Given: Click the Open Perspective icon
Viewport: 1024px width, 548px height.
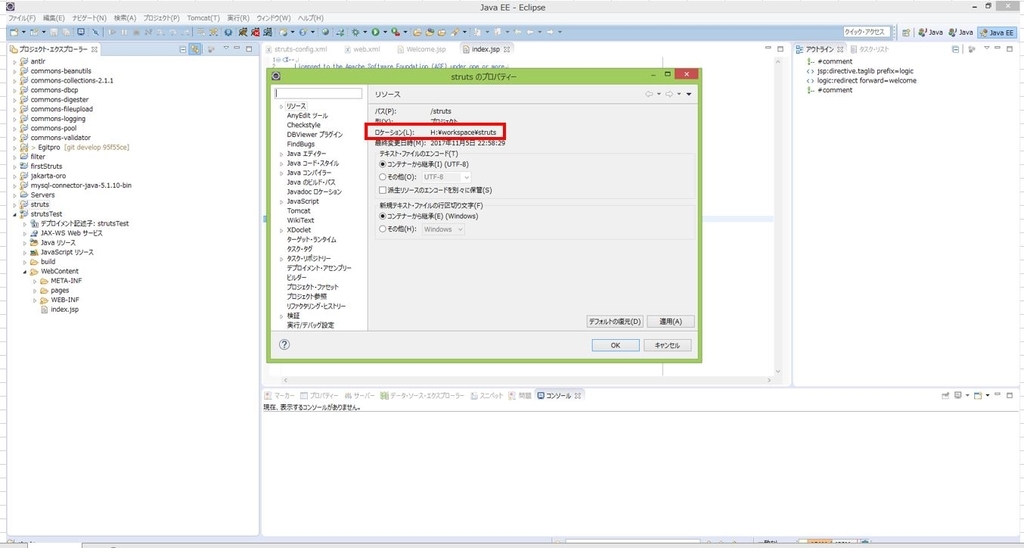Looking at the screenshot, I should [x=906, y=32].
